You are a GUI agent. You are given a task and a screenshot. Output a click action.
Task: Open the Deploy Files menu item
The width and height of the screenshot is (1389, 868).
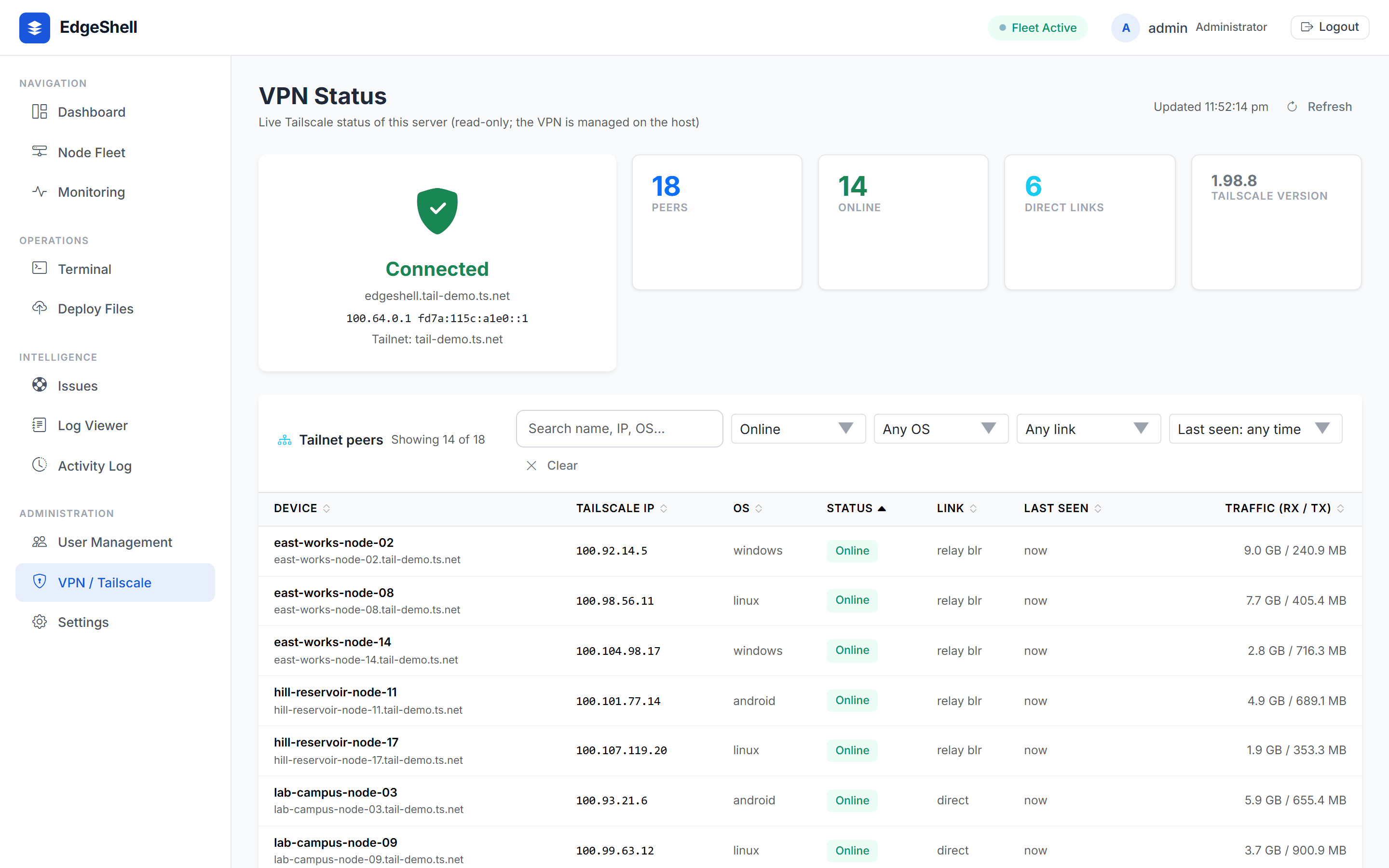pyautogui.click(x=115, y=309)
